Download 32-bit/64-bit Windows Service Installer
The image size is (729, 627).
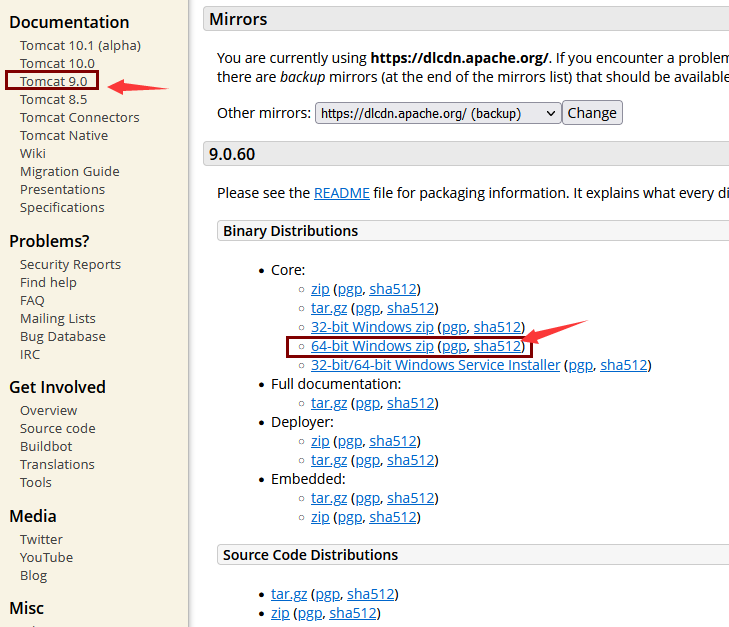436,365
